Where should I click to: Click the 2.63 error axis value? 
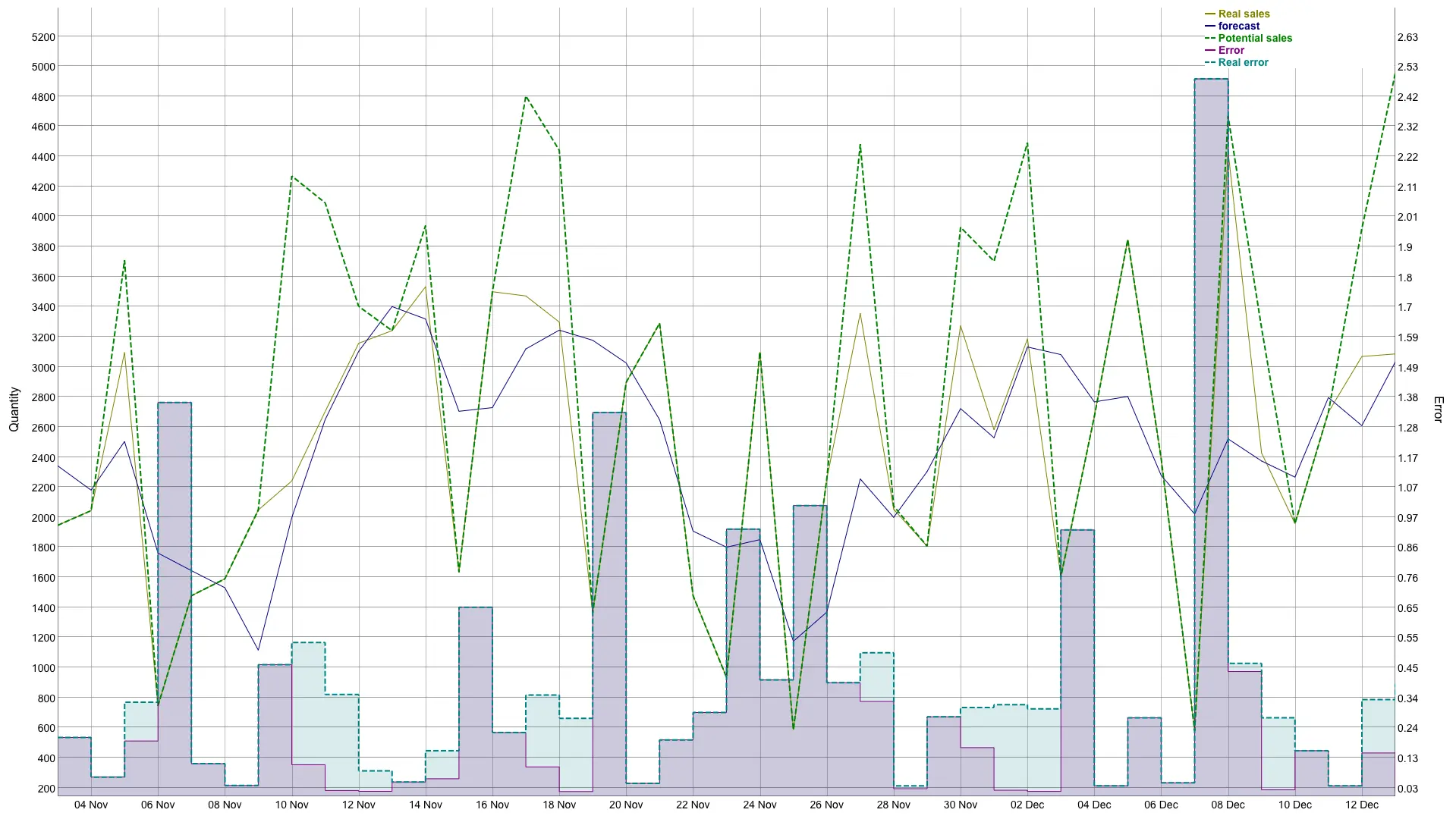[1407, 37]
